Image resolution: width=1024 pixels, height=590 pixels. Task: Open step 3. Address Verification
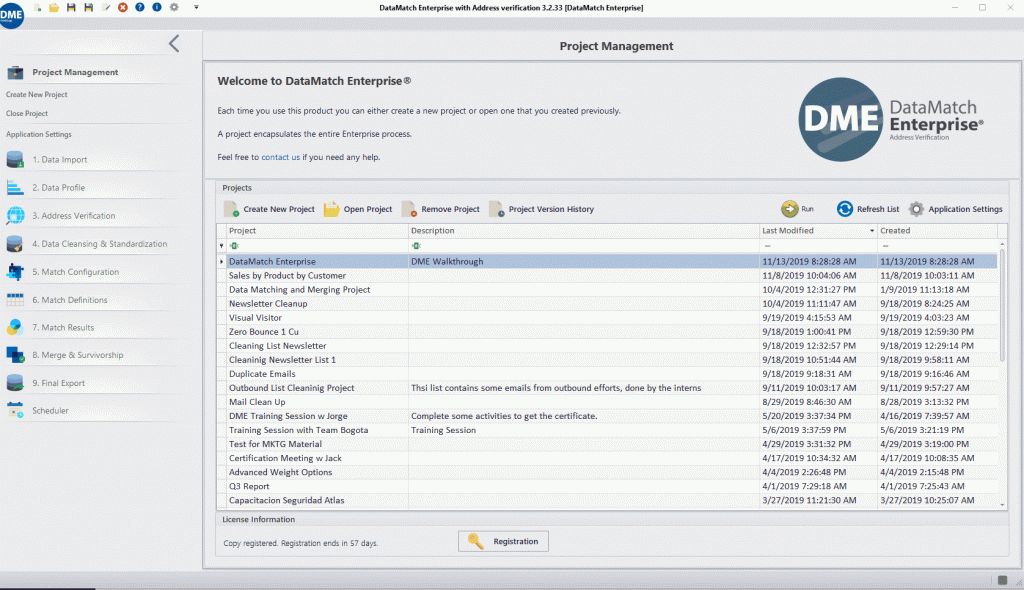coord(74,216)
